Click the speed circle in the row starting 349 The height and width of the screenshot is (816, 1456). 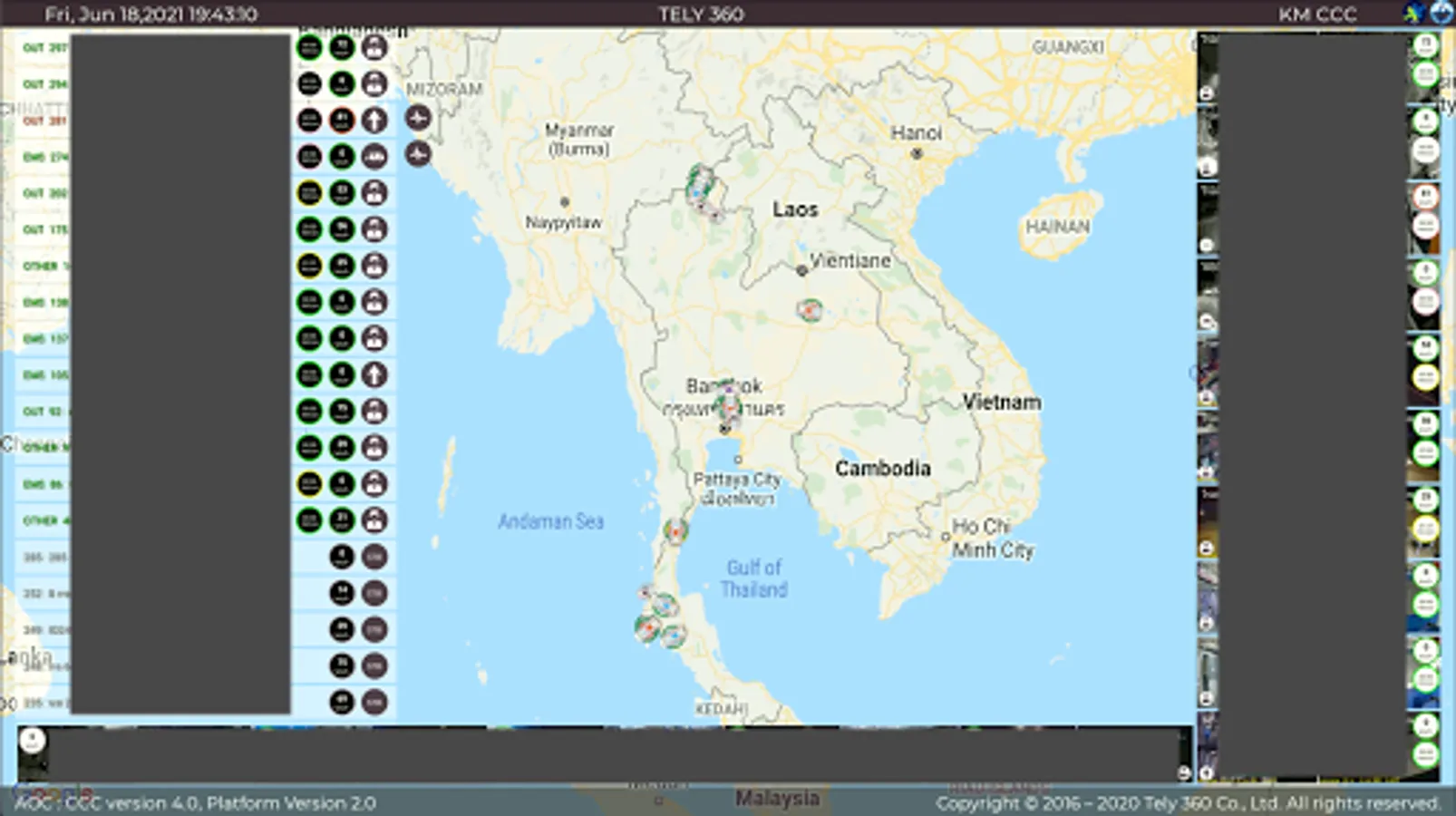pos(342,629)
